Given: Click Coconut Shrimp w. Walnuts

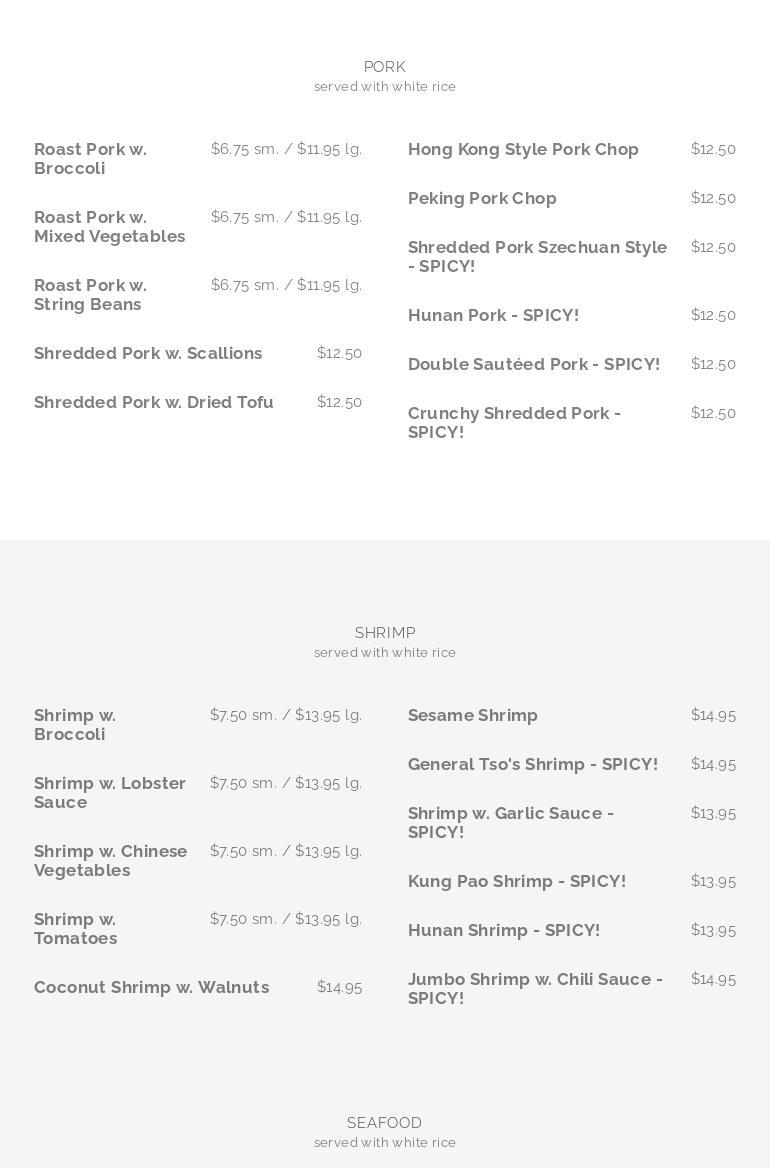Looking at the screenshot, I should pos(151,987).
